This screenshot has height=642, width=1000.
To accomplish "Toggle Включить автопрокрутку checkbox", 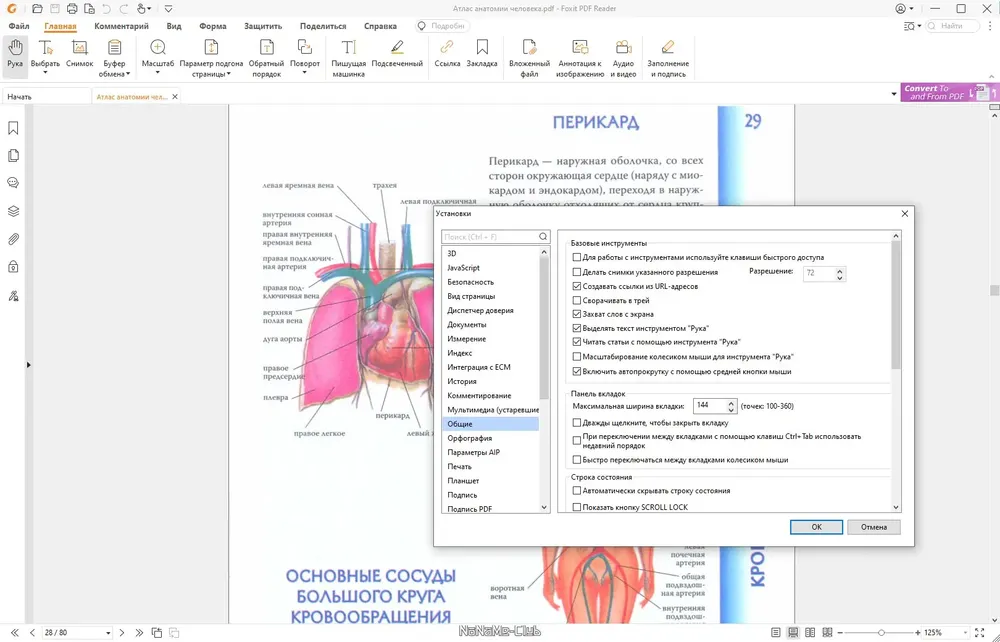I will pyautogui.click(x=577, y=371).
